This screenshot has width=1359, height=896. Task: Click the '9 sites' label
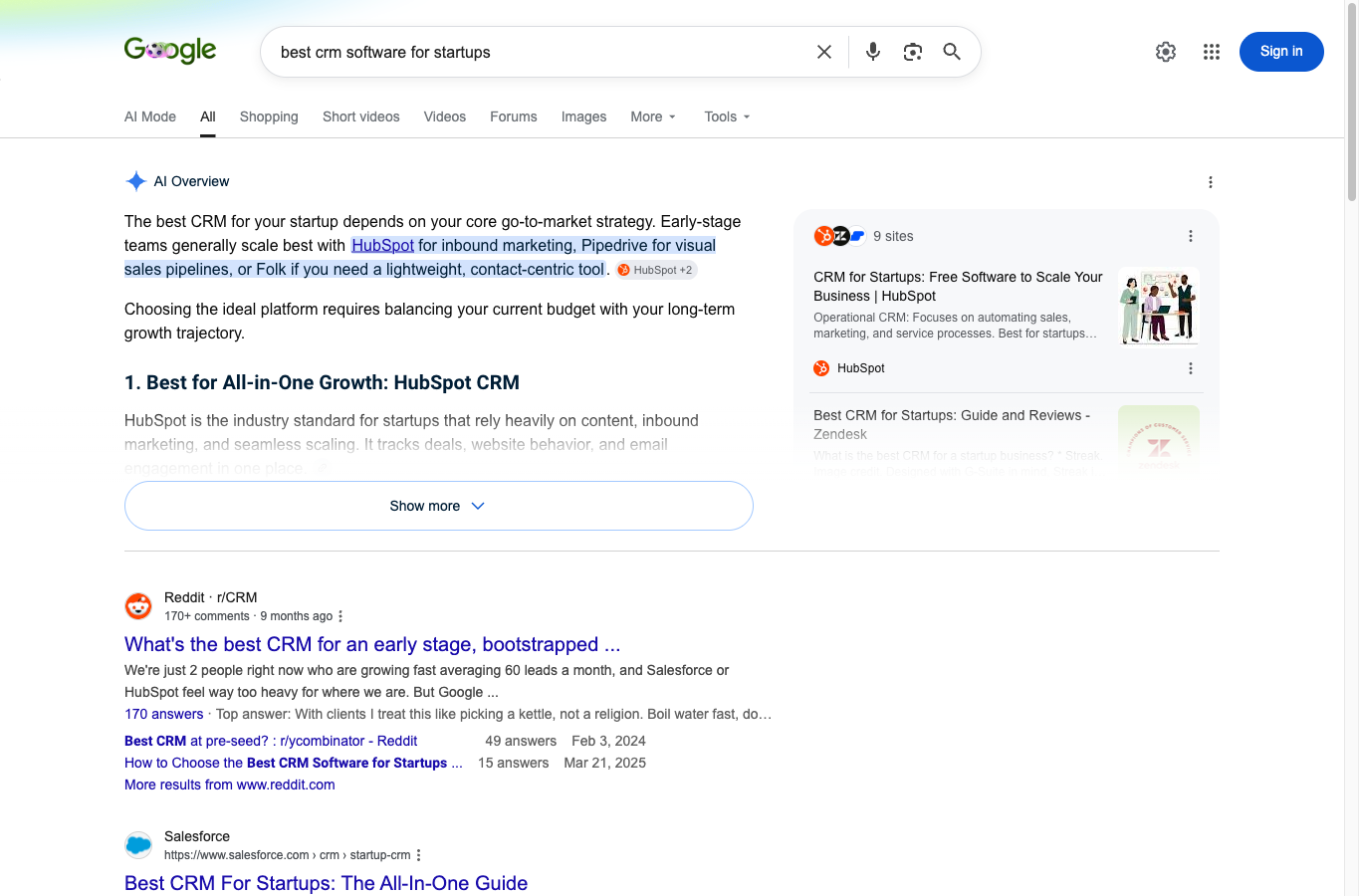click(x=893, y=236)
